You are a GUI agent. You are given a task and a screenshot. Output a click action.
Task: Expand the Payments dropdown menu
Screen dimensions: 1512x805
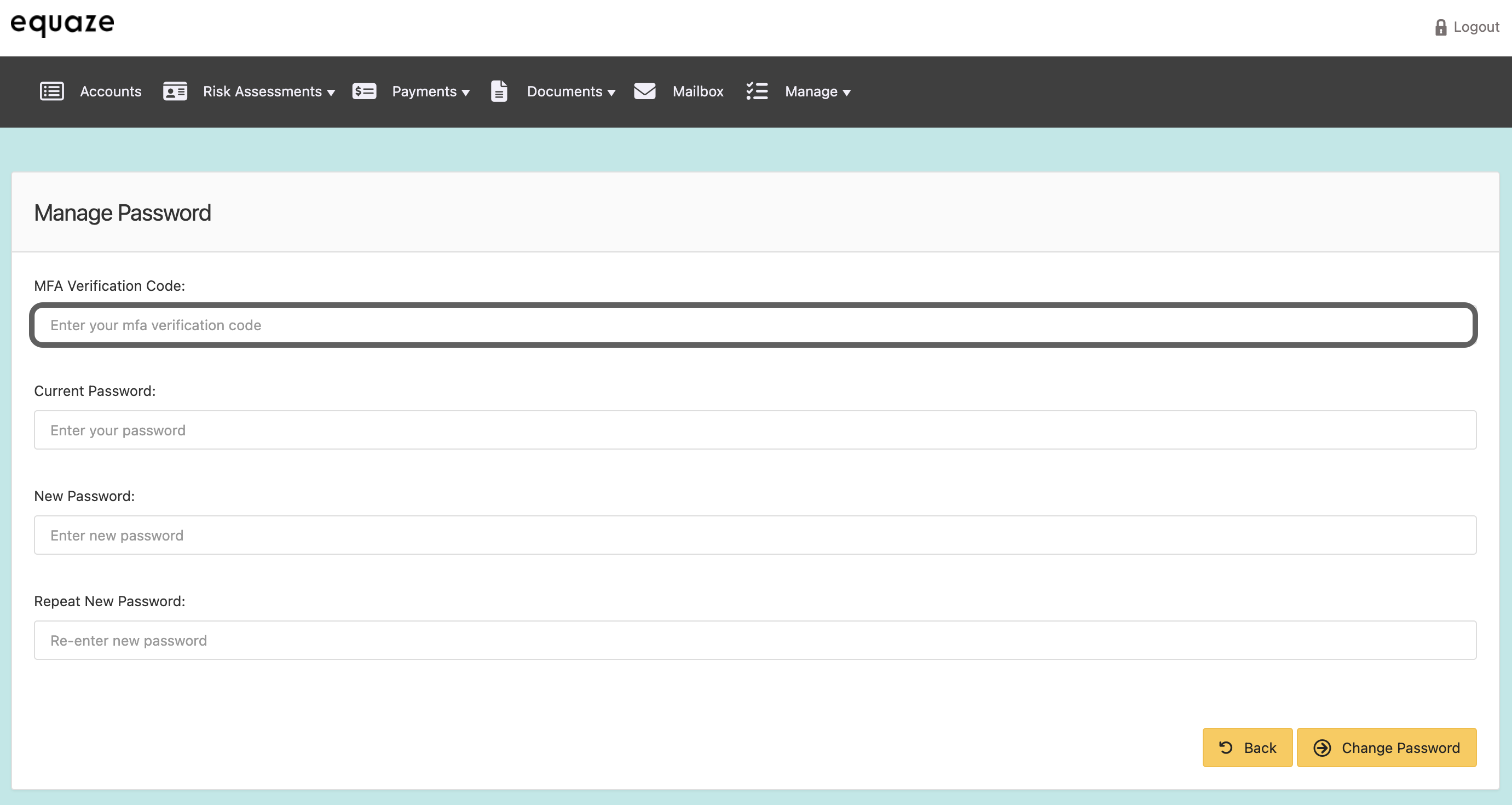click(431, 91)
